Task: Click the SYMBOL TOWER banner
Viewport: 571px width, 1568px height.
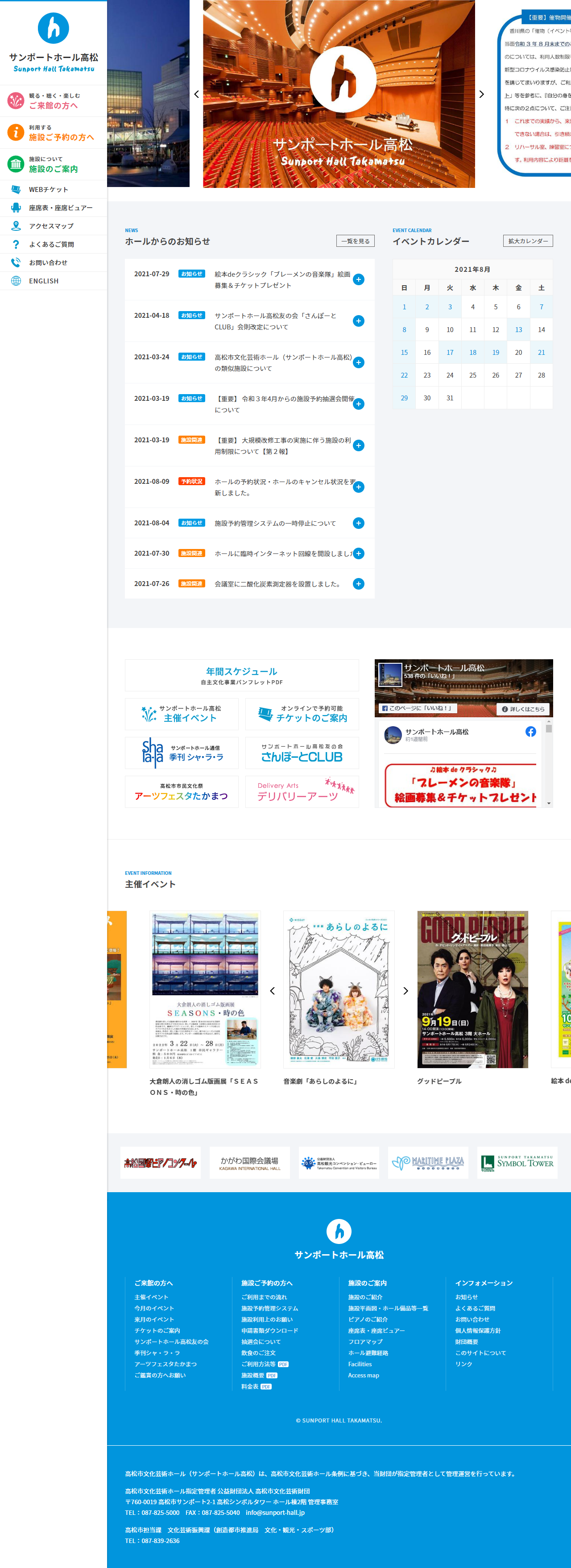Action: point(517,1163)
